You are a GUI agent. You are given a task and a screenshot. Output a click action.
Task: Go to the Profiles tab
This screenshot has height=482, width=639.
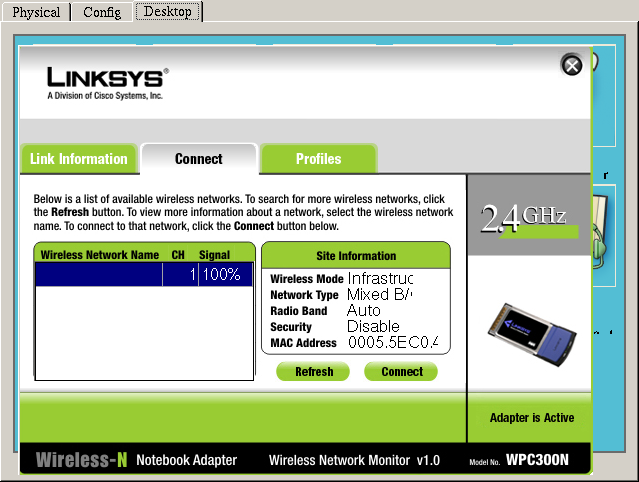(318, 159)
